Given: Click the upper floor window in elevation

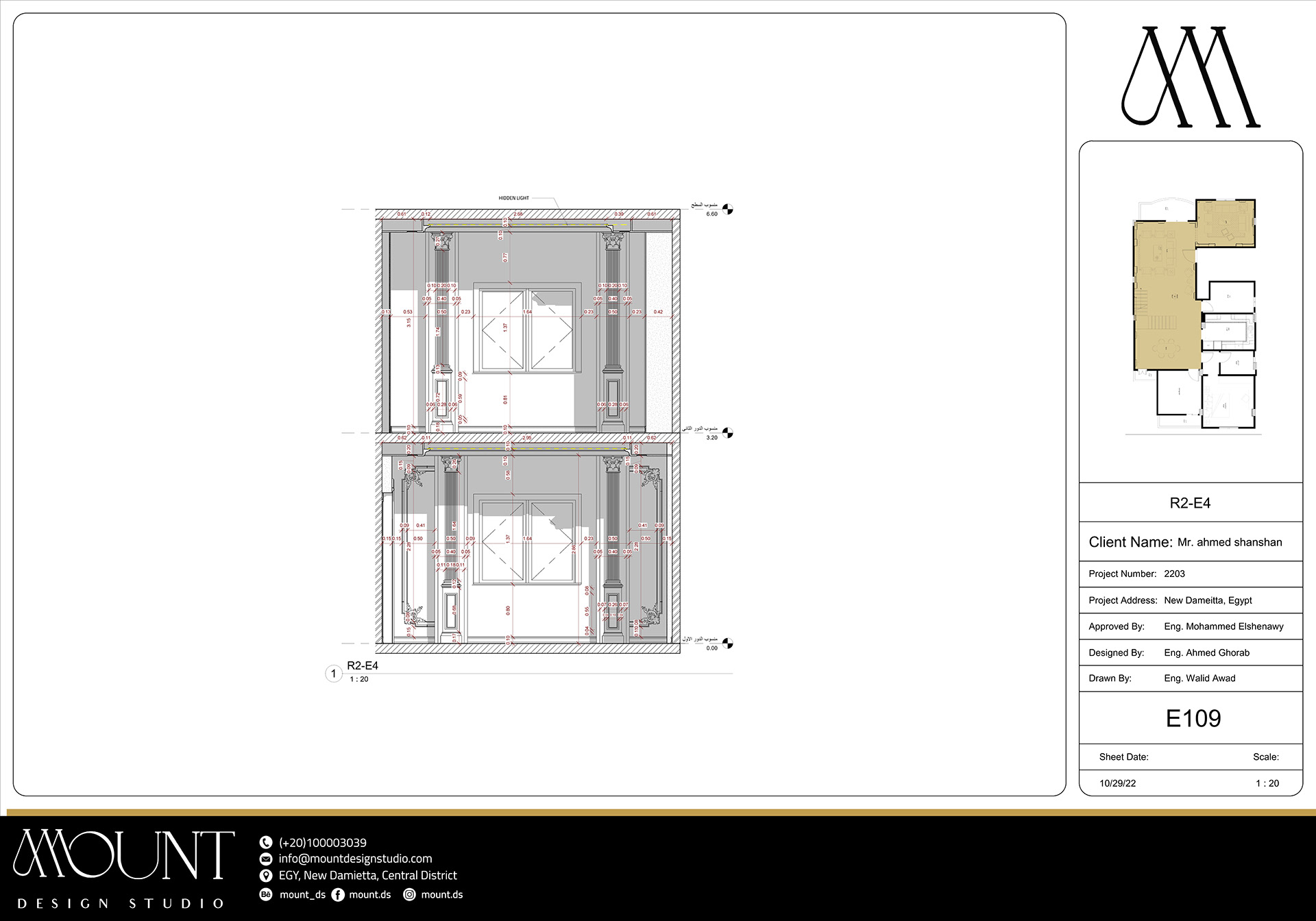Looking at the screenshot, I should click(527, 330).
